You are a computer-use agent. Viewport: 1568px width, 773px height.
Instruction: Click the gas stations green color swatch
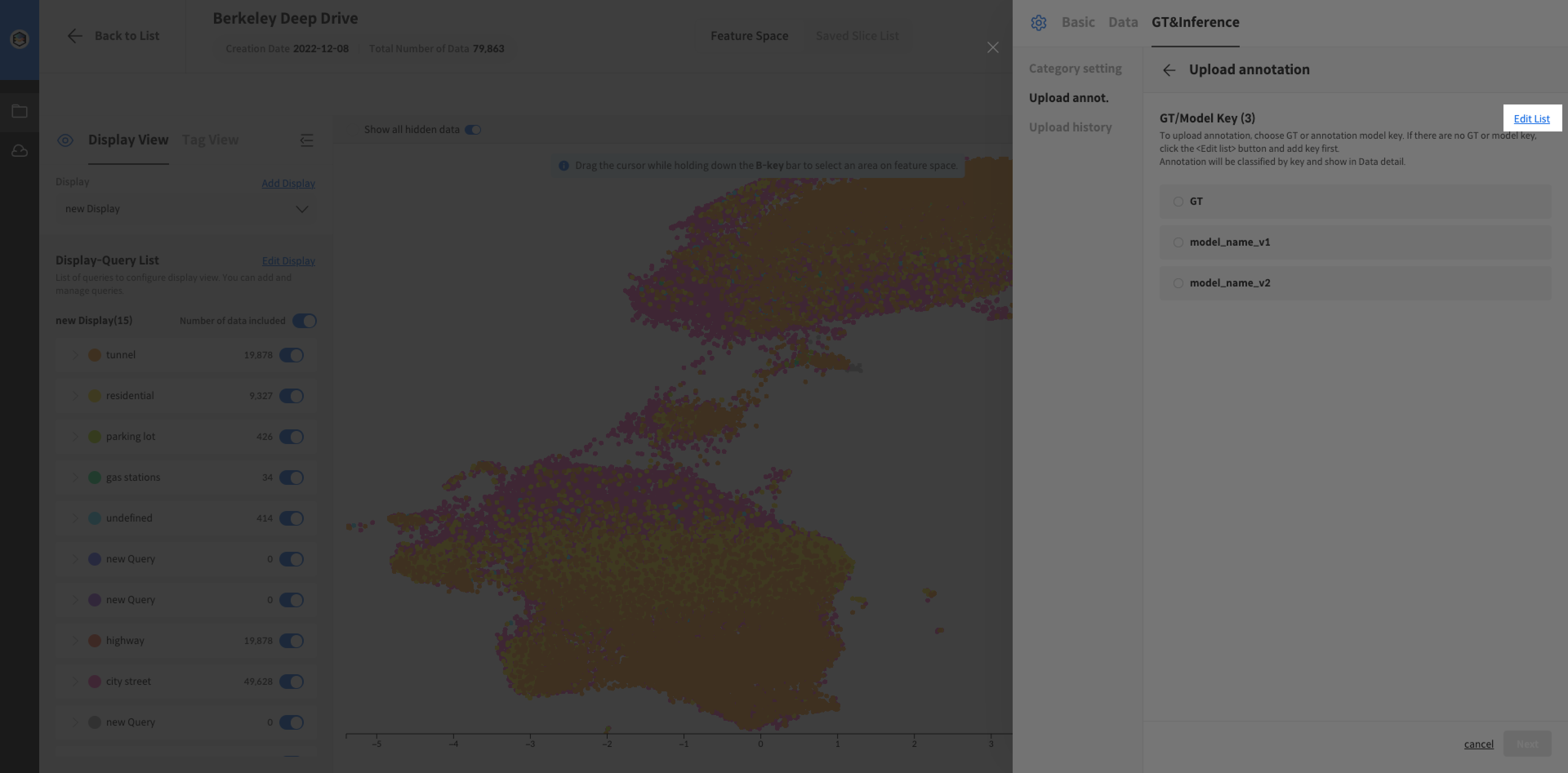[94, 478]
